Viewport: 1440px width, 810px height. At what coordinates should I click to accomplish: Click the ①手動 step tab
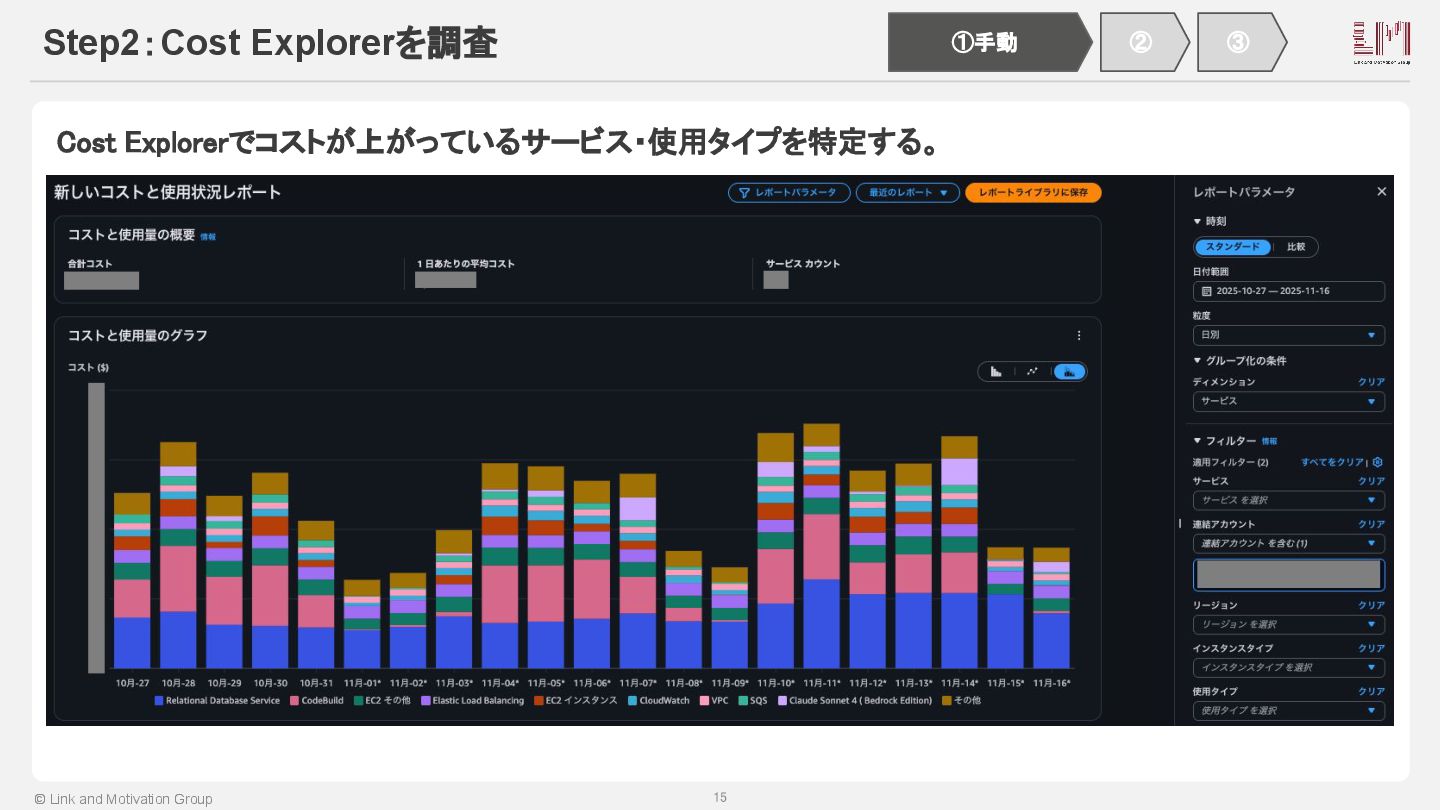point(990,42)
